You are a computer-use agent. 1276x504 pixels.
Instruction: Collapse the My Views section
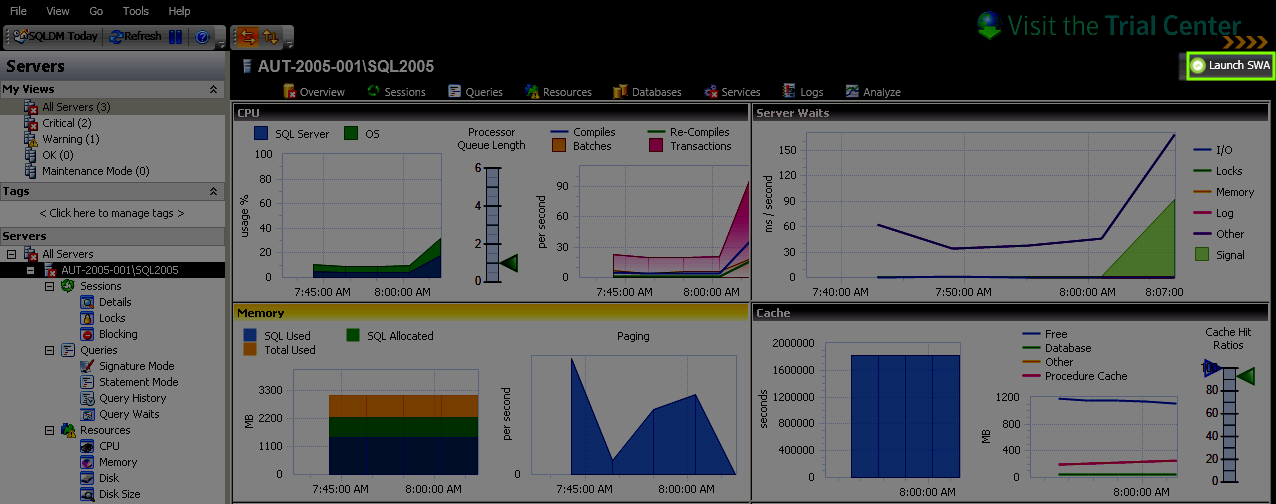[213, 89]
